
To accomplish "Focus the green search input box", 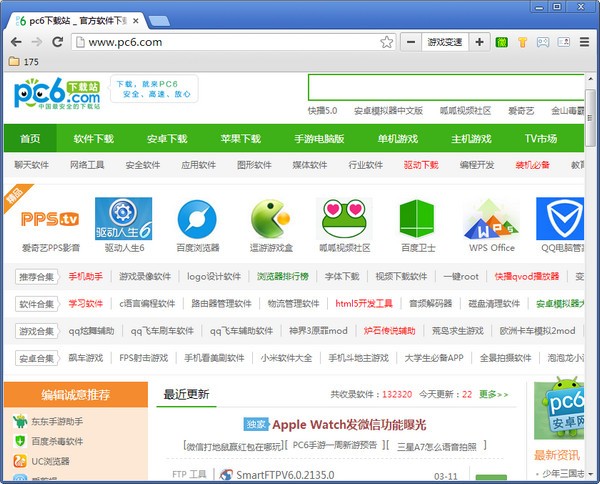I will [446, 88].
